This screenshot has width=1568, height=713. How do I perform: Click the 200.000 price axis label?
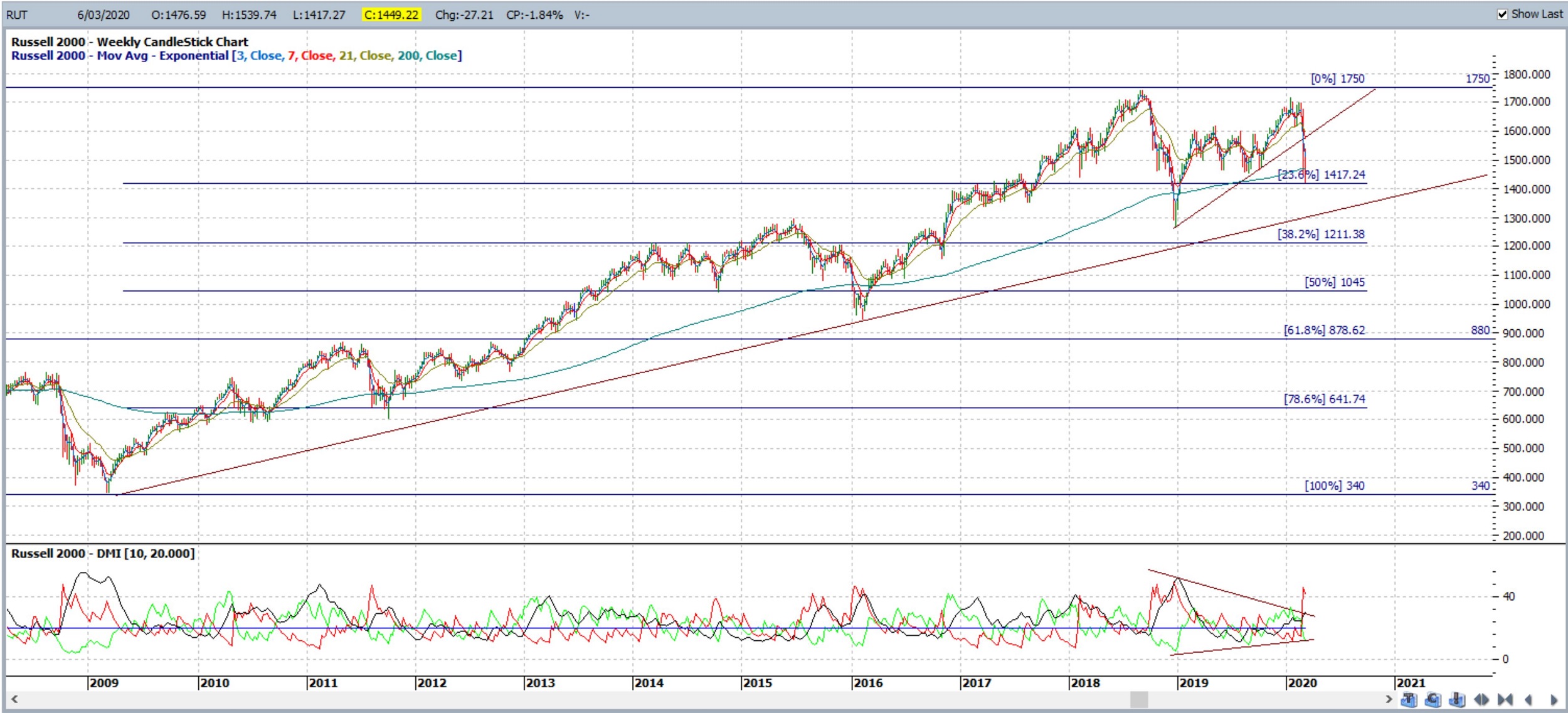1523,536
